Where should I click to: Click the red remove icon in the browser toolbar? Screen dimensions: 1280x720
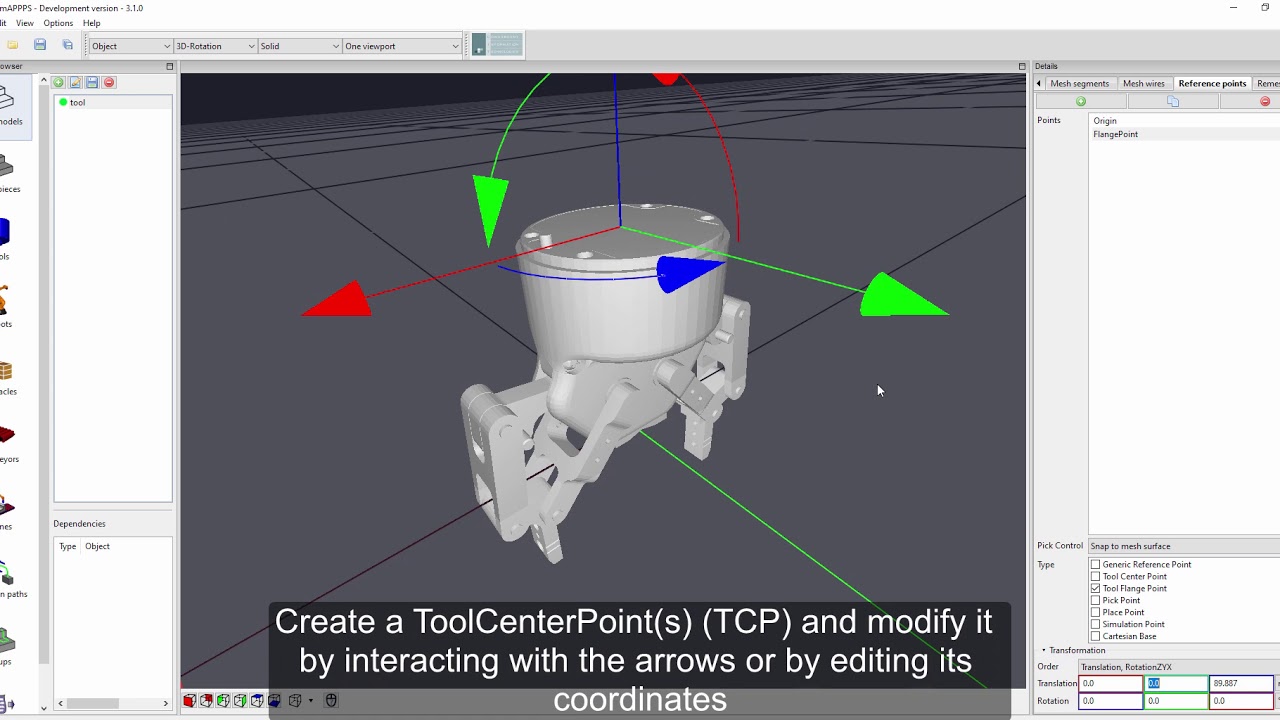pos(109,82)
